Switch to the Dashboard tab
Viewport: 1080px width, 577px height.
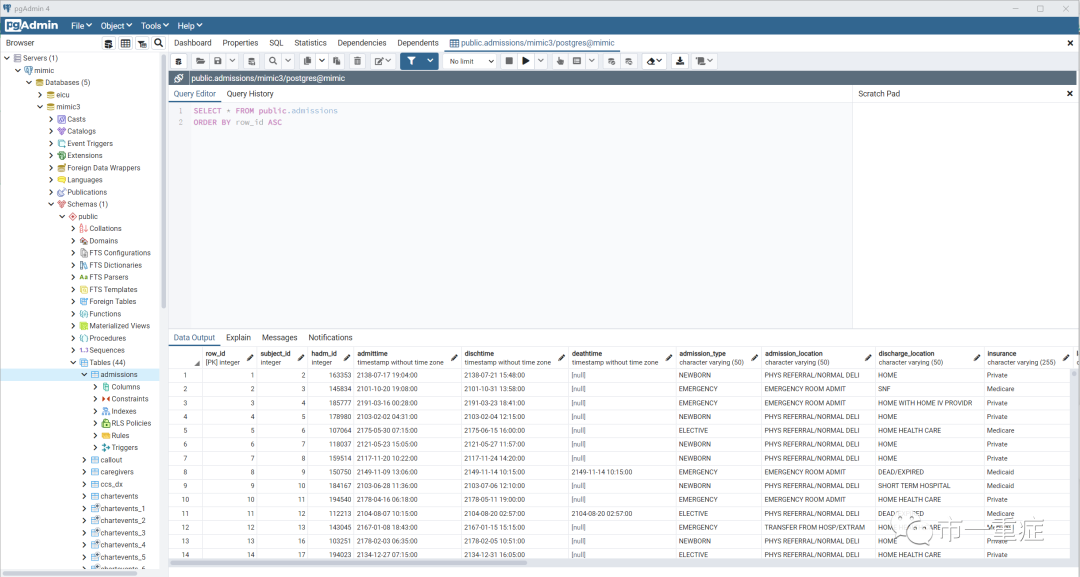[193, 43]
